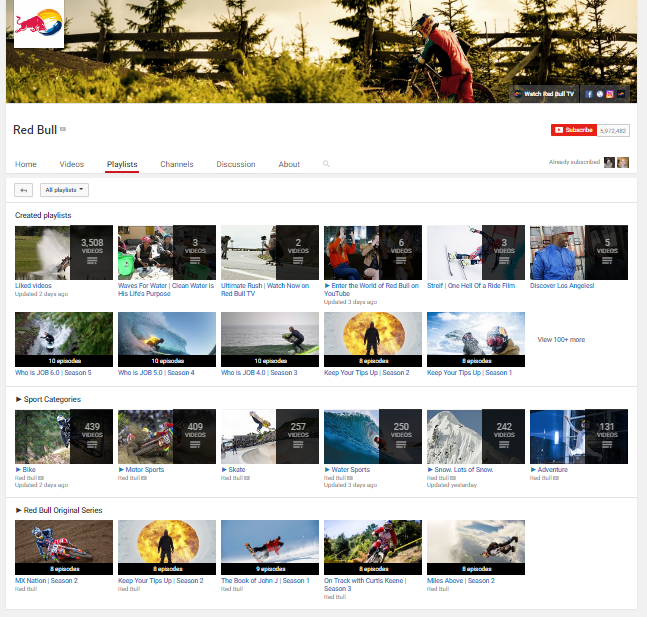Click Updated yesterday text under Snow playlist
The height and width of the screenshot is (617, 647).
click(x=452, y=485)
